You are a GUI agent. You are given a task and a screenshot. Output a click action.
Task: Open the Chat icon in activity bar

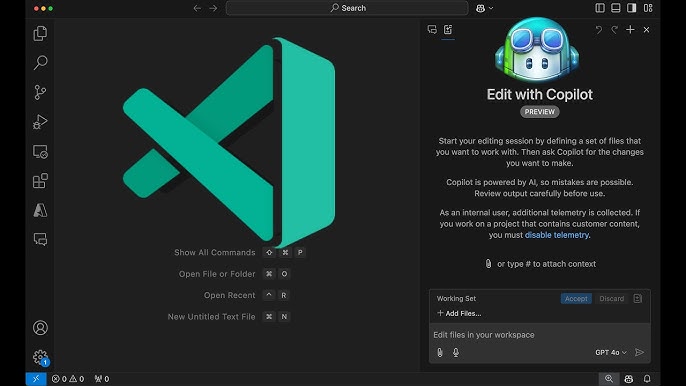coord(40,239)
